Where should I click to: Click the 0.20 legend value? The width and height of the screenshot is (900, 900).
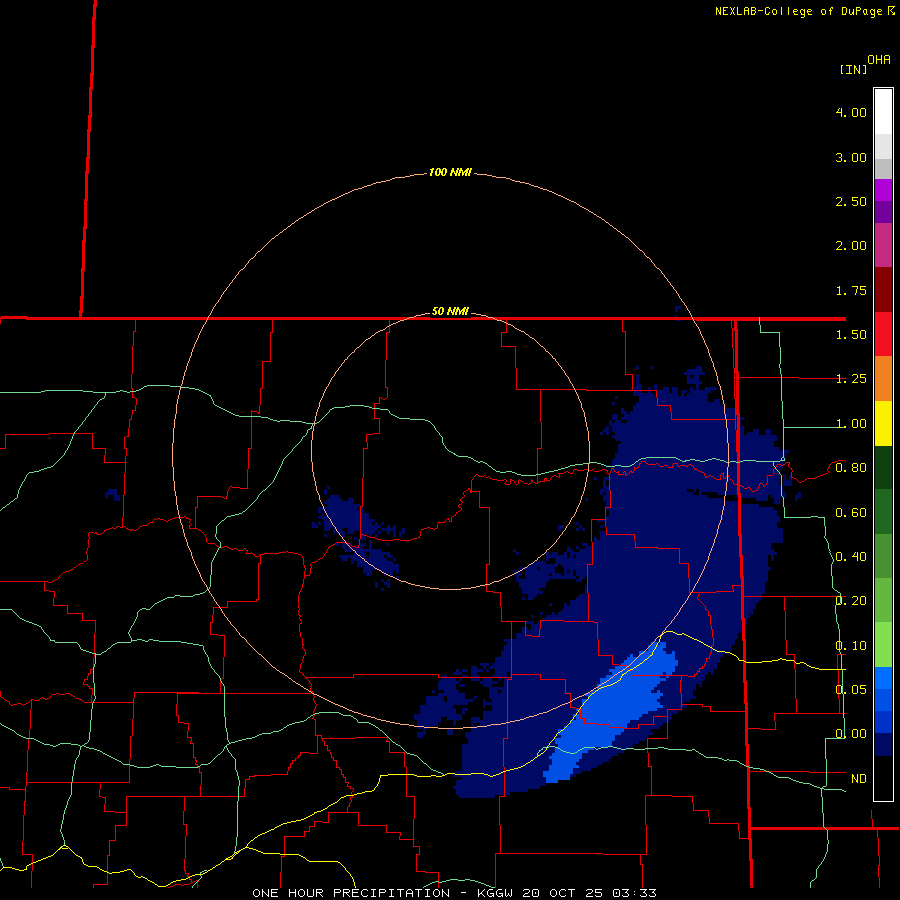pyautogui.click(x=851, y=601)
